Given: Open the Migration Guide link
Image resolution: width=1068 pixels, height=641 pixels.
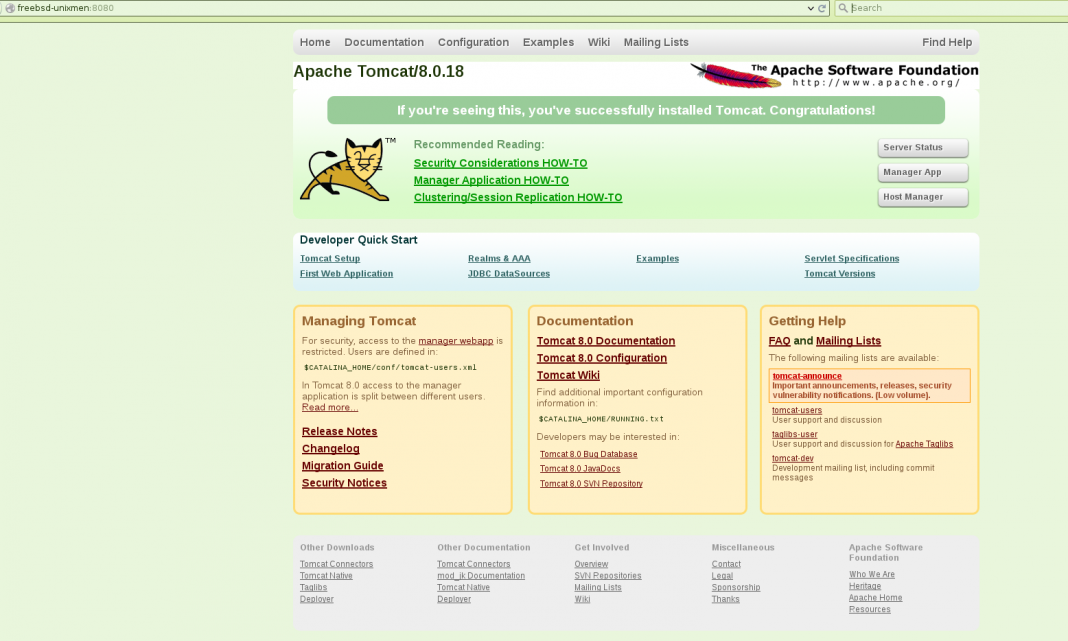Looking at the screenshot, I should pos(343,466).
